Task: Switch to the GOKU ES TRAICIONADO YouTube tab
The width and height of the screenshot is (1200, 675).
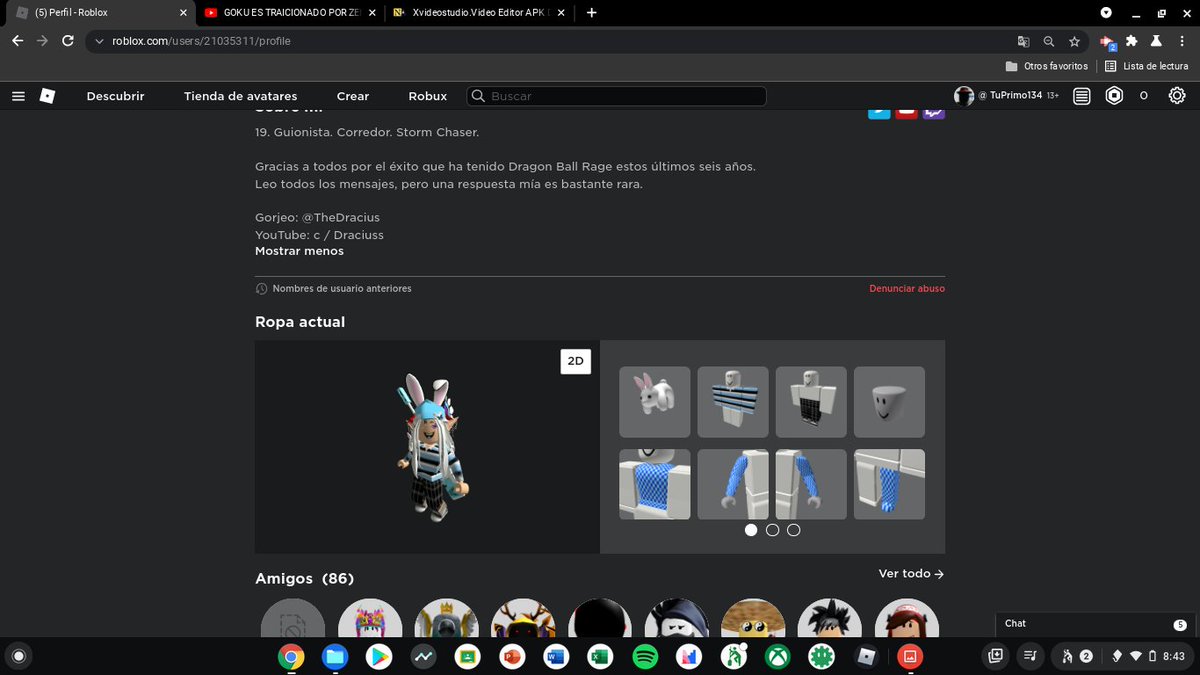Action: point(288,13)
